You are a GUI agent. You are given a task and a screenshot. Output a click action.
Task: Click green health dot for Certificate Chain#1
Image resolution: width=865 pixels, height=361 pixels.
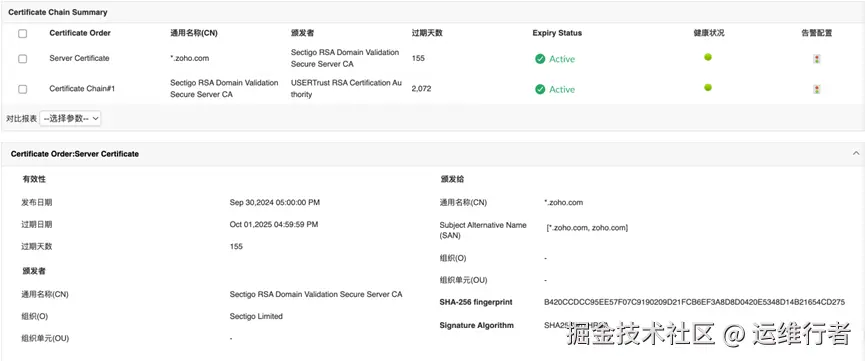[x=708, y=87]
